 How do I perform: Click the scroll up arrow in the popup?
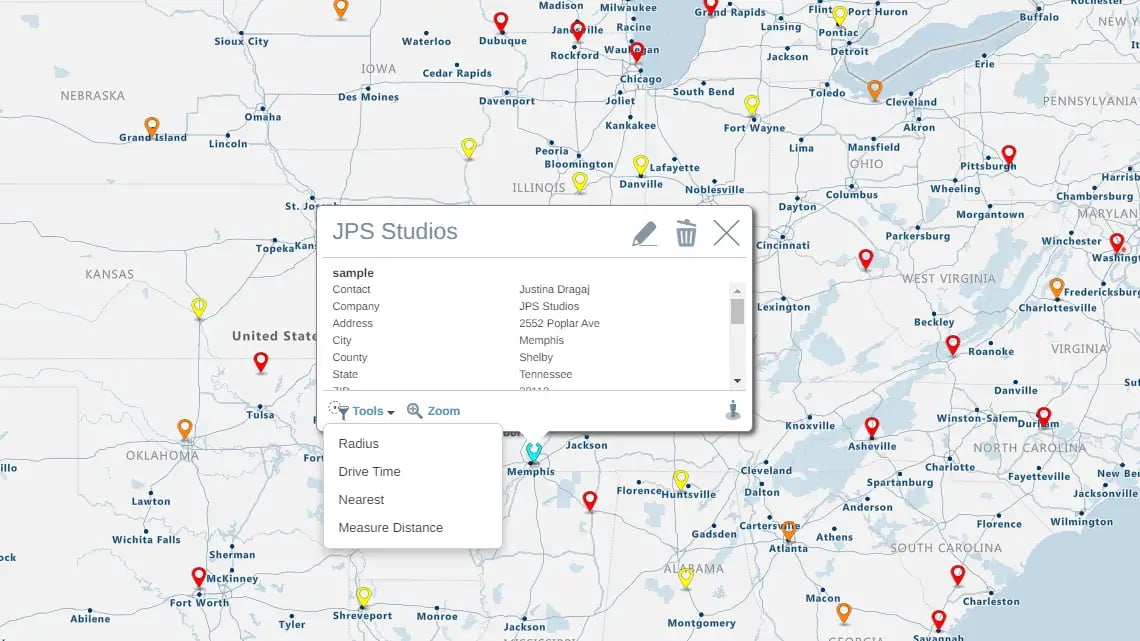coord(737,291)
